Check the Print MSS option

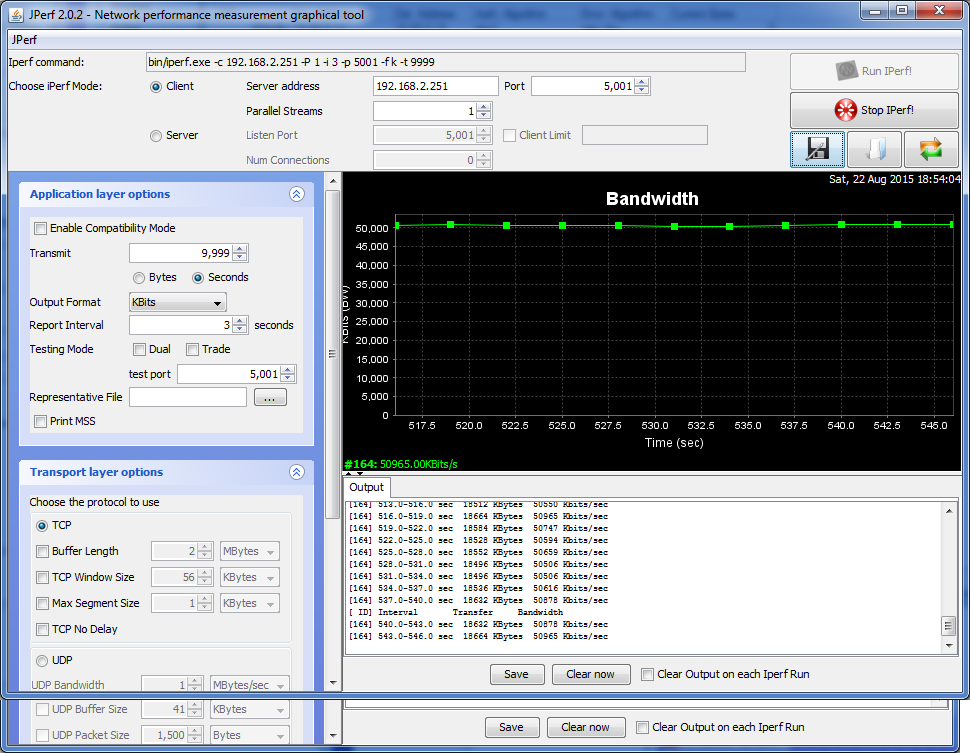[40, 421]
